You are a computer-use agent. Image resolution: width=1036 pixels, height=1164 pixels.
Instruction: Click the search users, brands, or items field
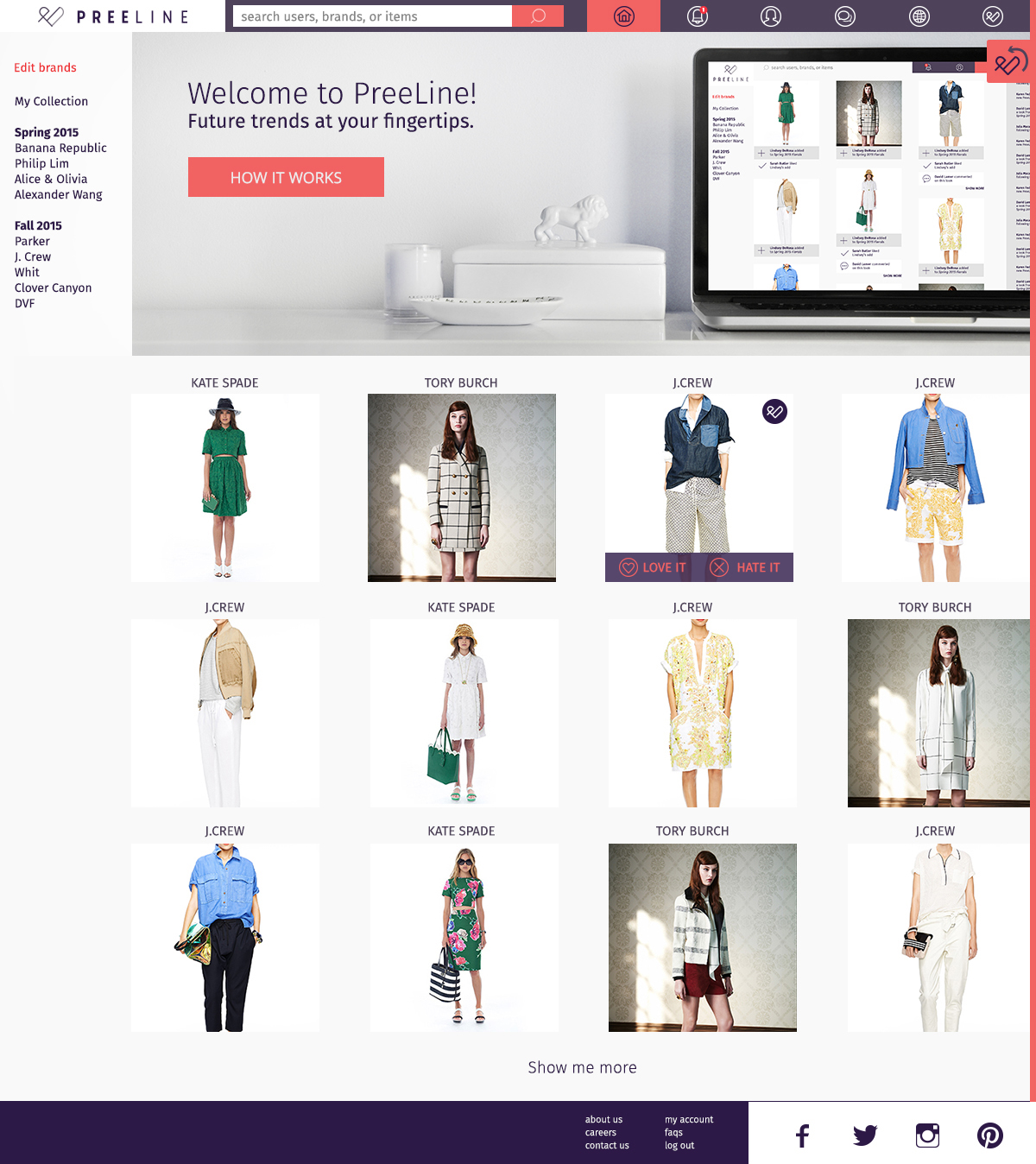[372, 16]
